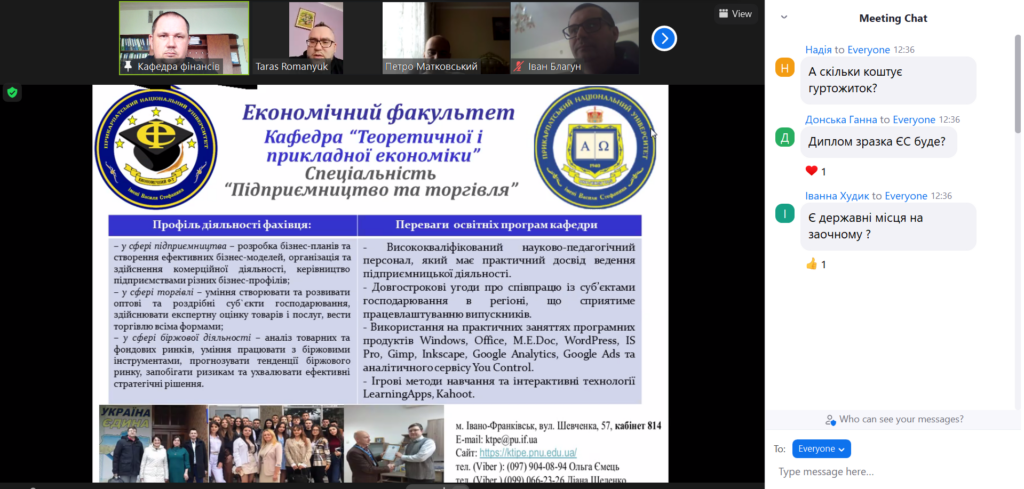Click the green encryption shield icon

pyautogui.click(x=12, y=92)
